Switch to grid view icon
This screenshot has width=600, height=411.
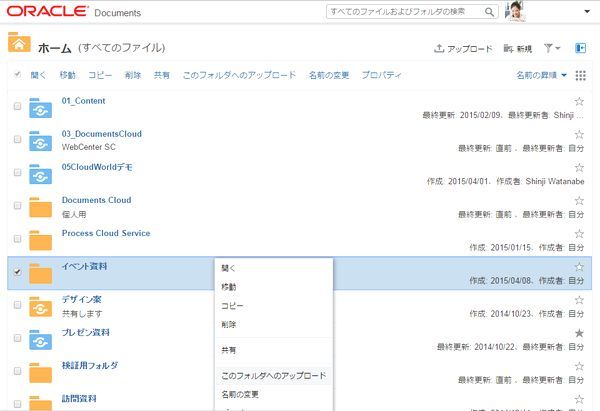(580, 75)
